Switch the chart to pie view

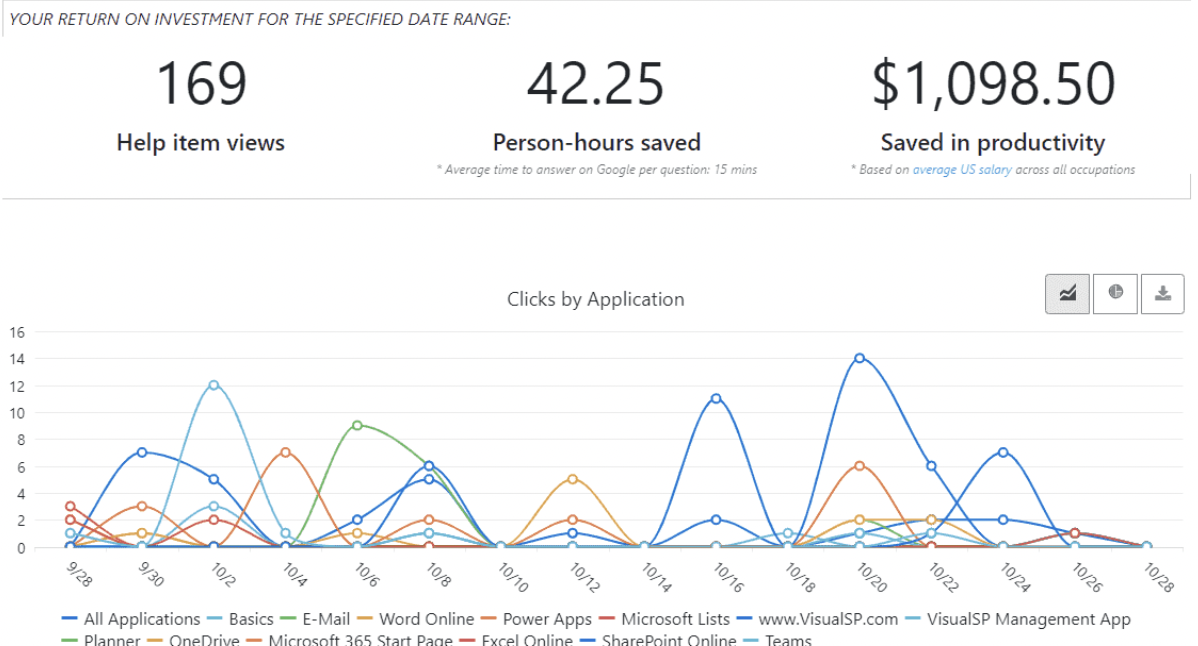click(1115, 293)
